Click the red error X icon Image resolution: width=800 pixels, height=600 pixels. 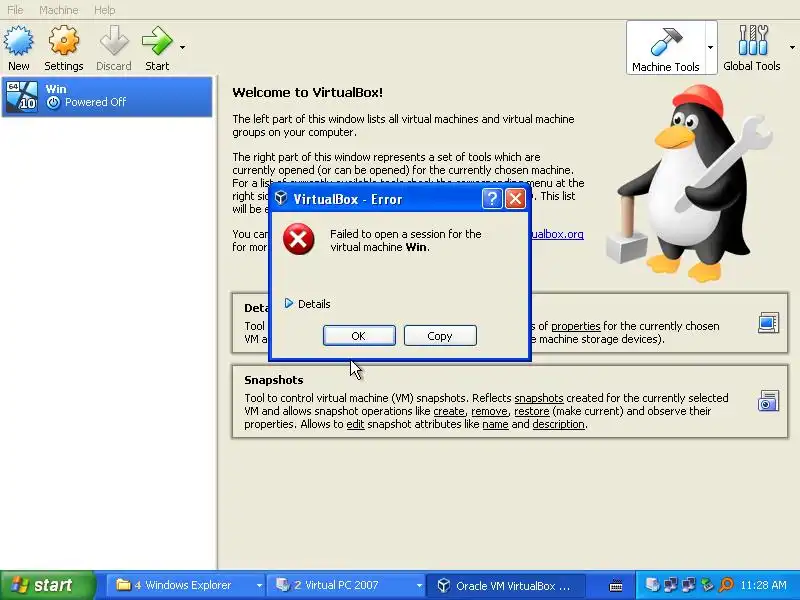point(299,239)
